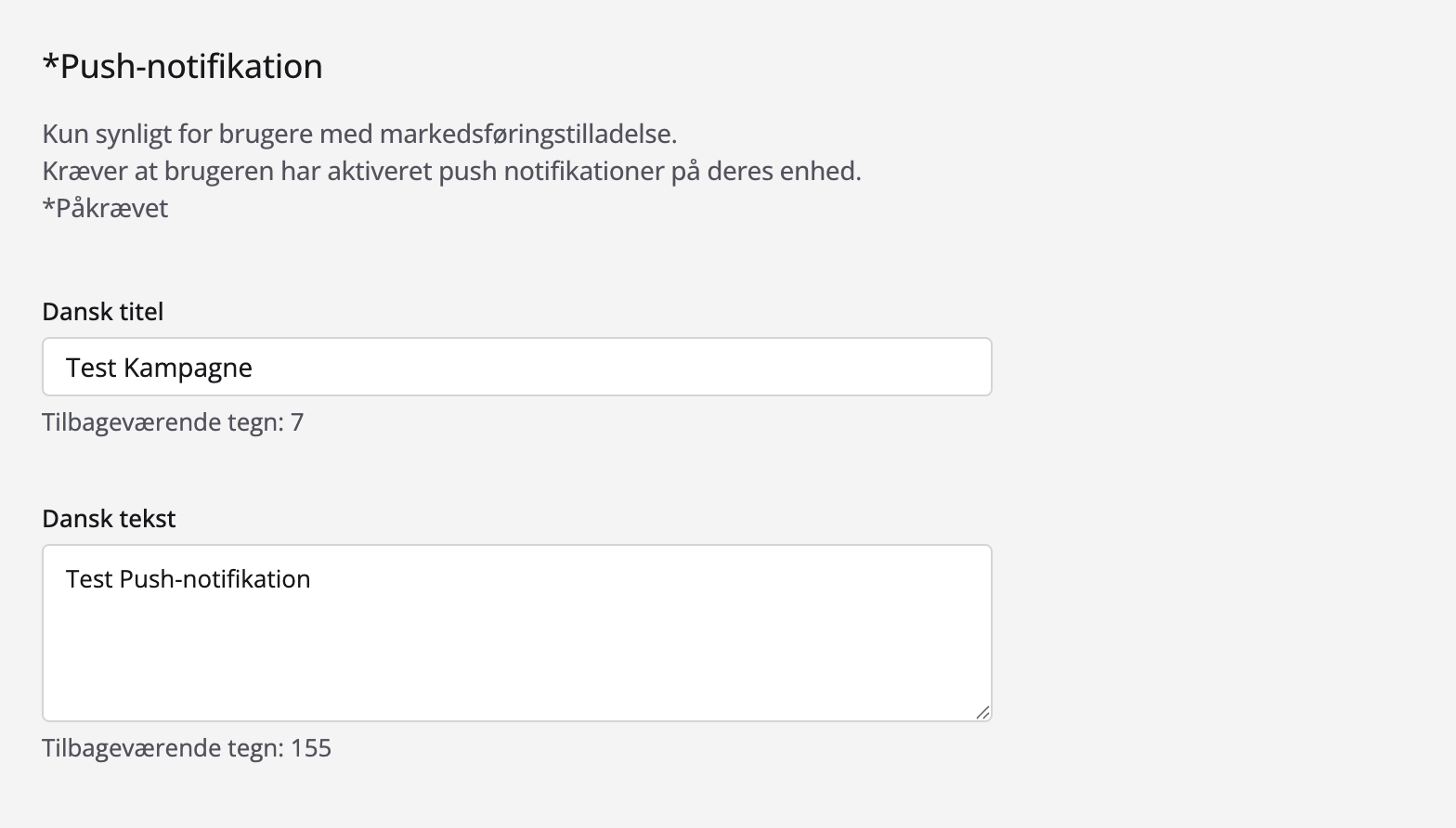Screen dimensions: 1456x828
Task: Click the "Dansk titel" label
Action: click(x=103, y=312)
